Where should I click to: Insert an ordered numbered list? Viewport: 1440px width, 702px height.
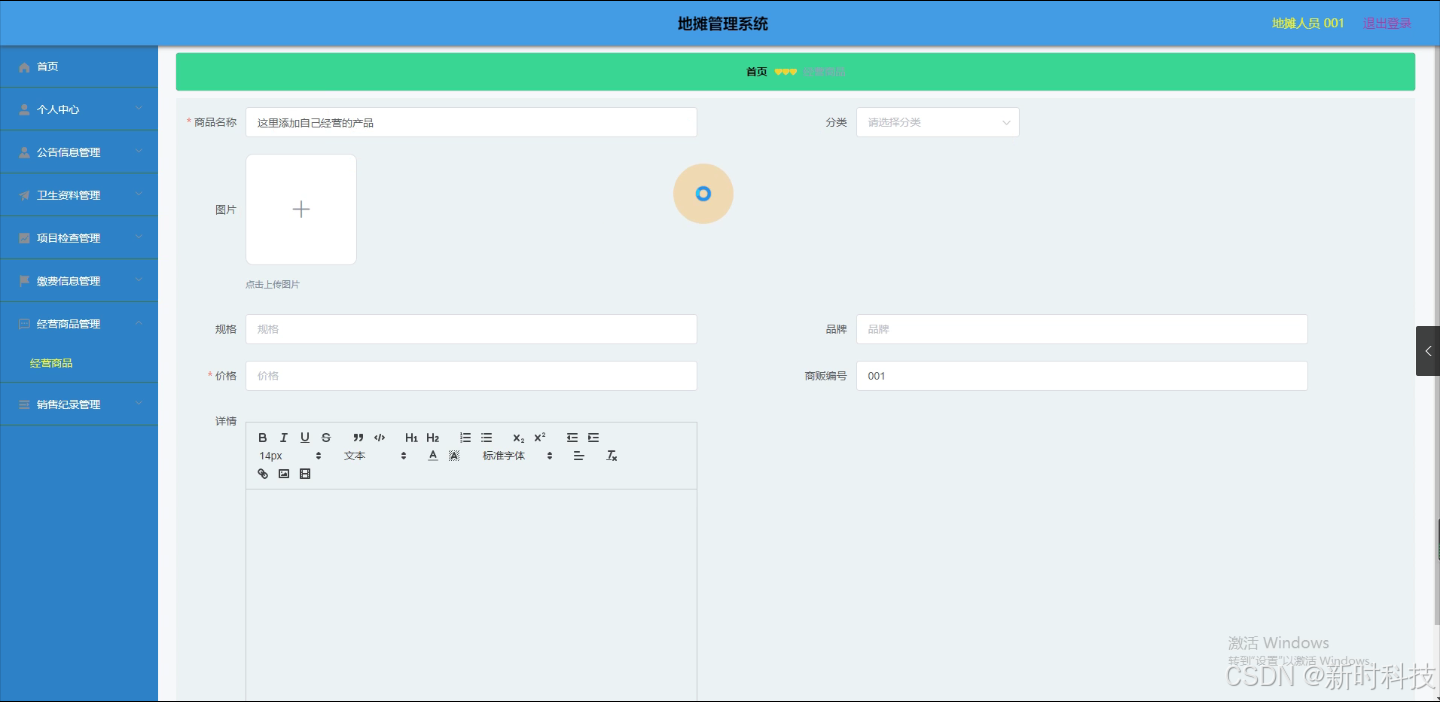465,438
